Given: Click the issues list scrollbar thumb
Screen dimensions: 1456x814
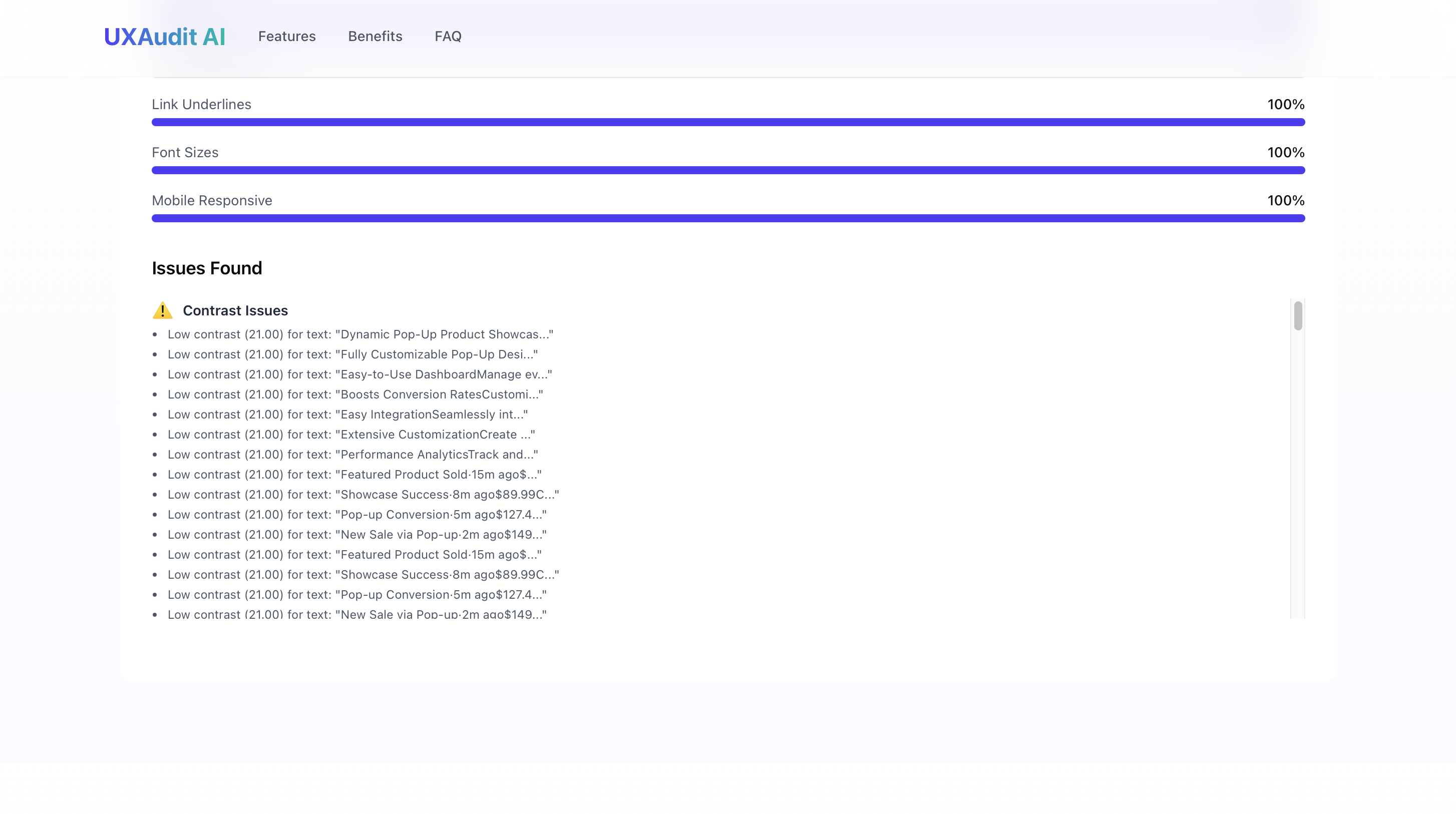Looking at the screenshot, I should tap(1298, 315).
